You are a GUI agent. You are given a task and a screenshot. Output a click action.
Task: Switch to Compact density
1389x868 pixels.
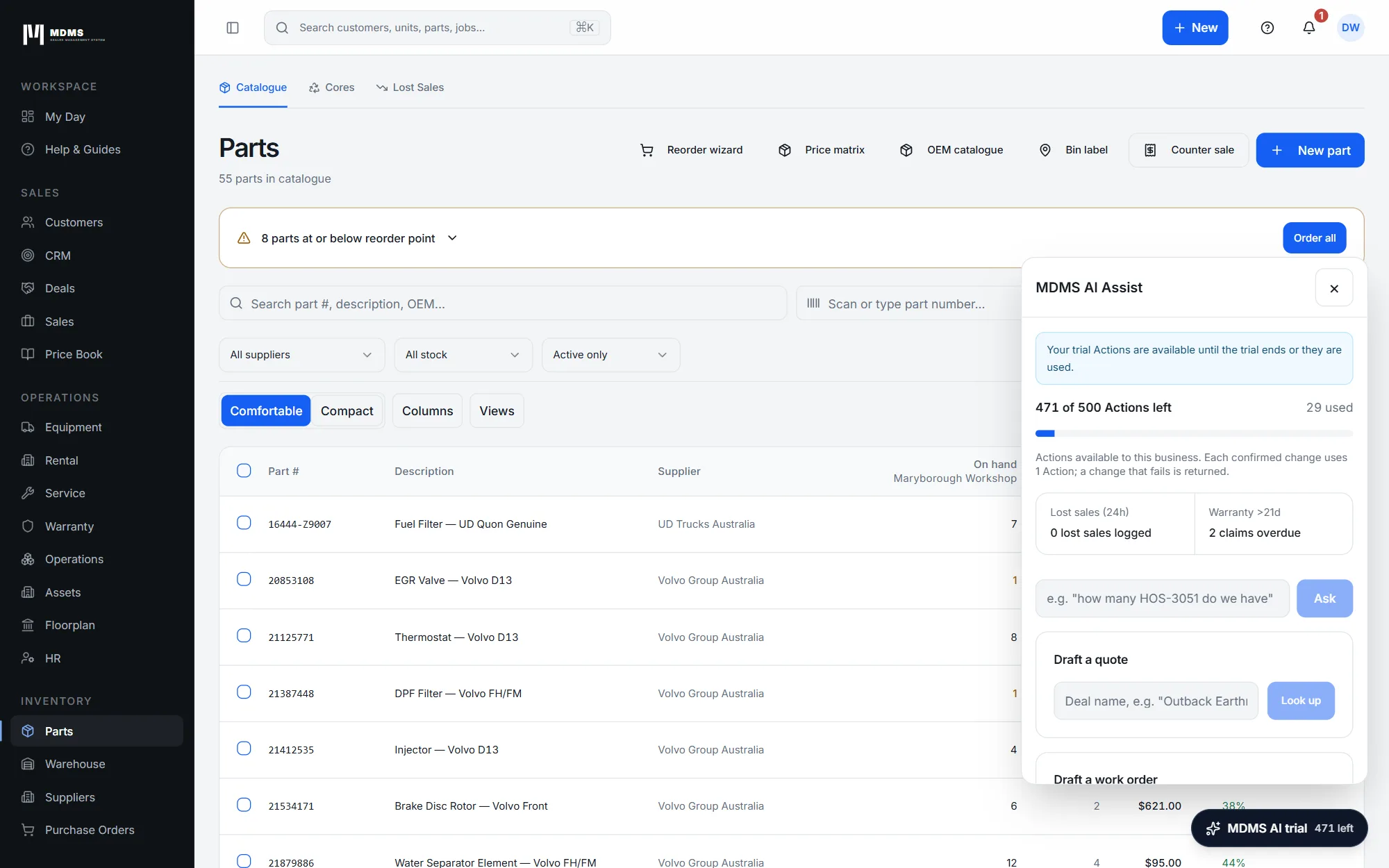[x=347, y=411]
